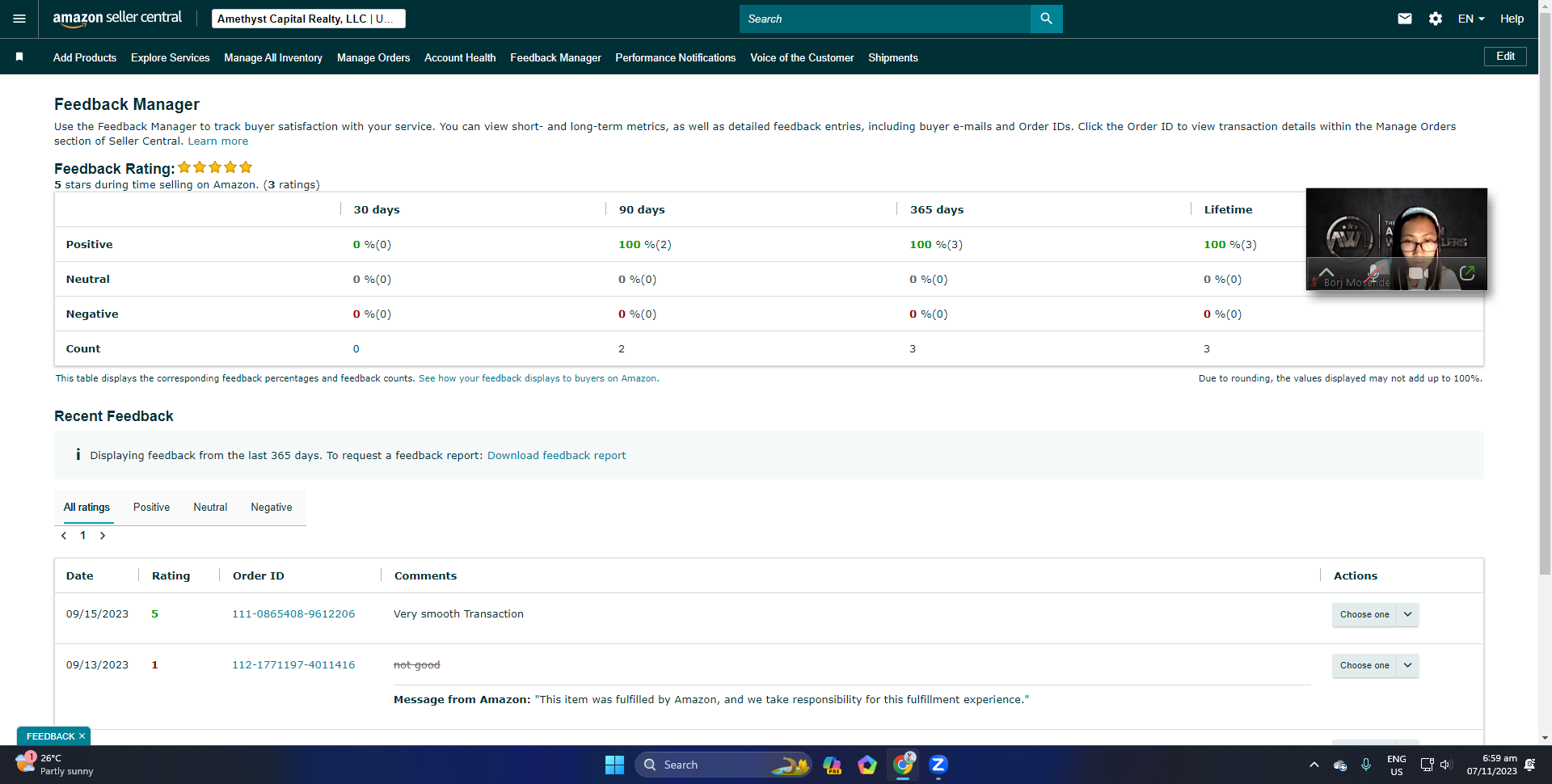This screenshot has width=1552, height=784.
Task: Unmute the microphone in Zoom overlay
Action: coord(1374,272)
